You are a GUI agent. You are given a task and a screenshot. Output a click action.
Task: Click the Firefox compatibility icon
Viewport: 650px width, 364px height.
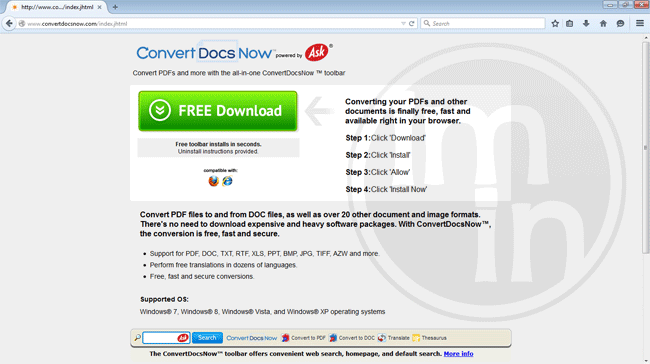(213, 181)
